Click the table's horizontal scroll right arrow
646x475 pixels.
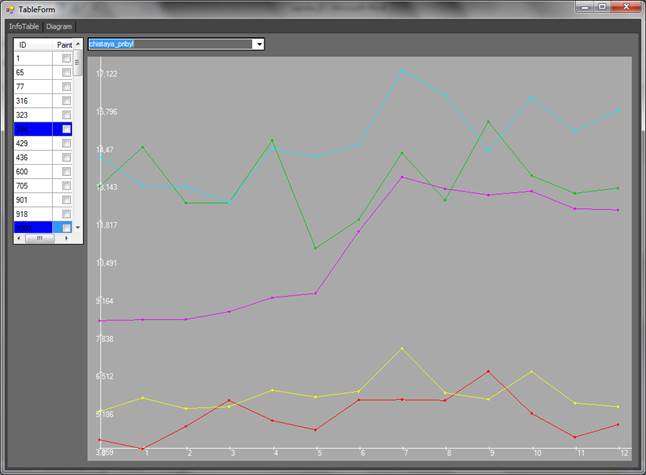pyautogui.click(x=67, y=238)
